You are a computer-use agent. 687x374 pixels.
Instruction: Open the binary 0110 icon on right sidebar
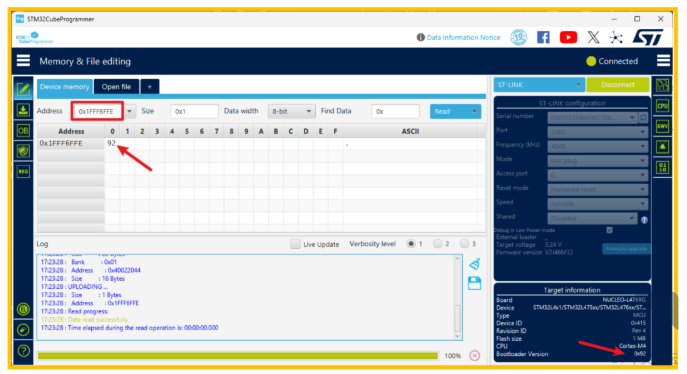[x=662, y=167]
